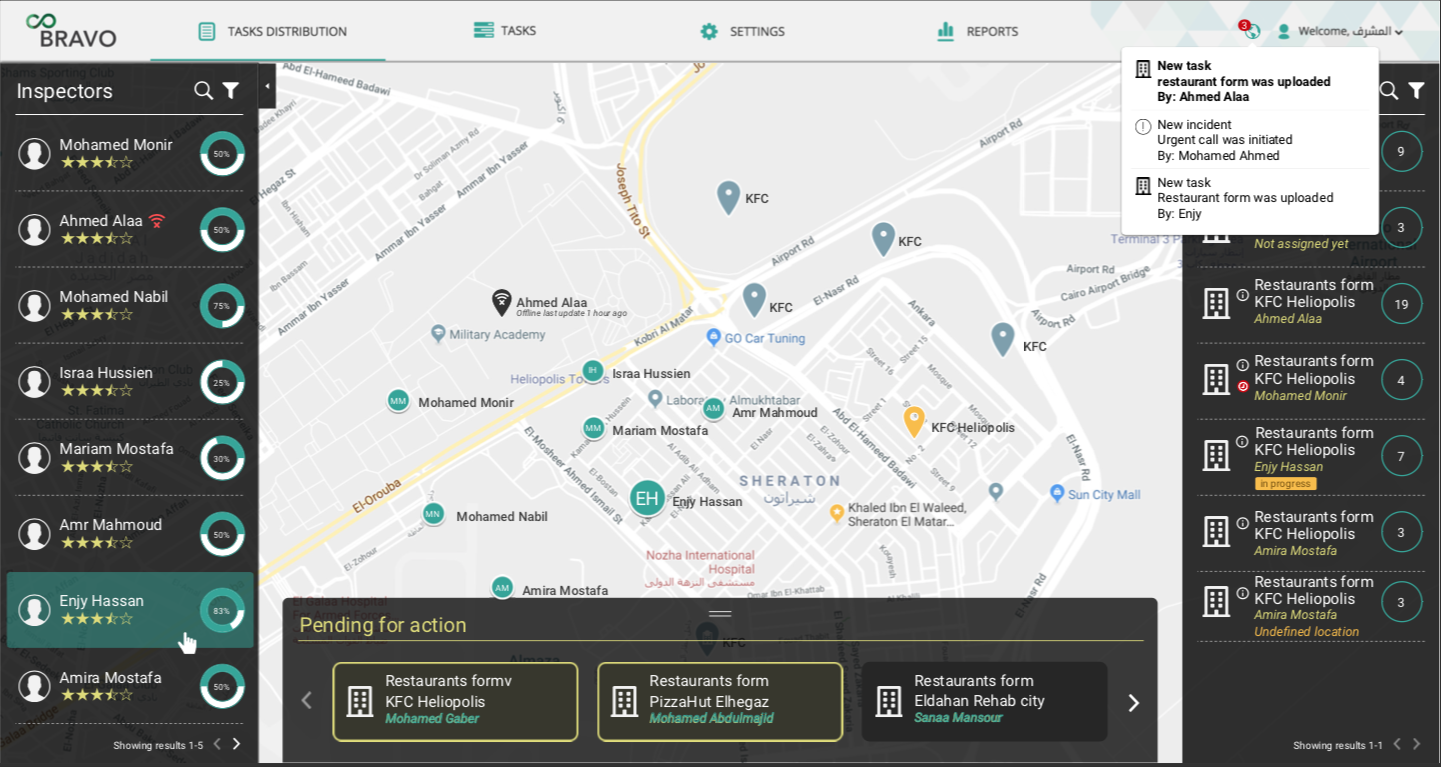
Task: Show next pending action cards
Action: tap(1133, 703)
